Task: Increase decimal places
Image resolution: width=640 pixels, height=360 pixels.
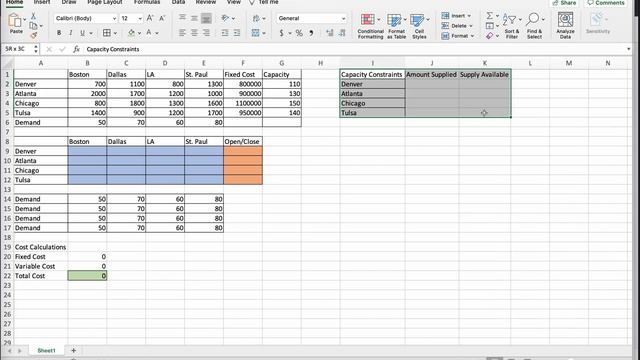Action: (330, 33)
